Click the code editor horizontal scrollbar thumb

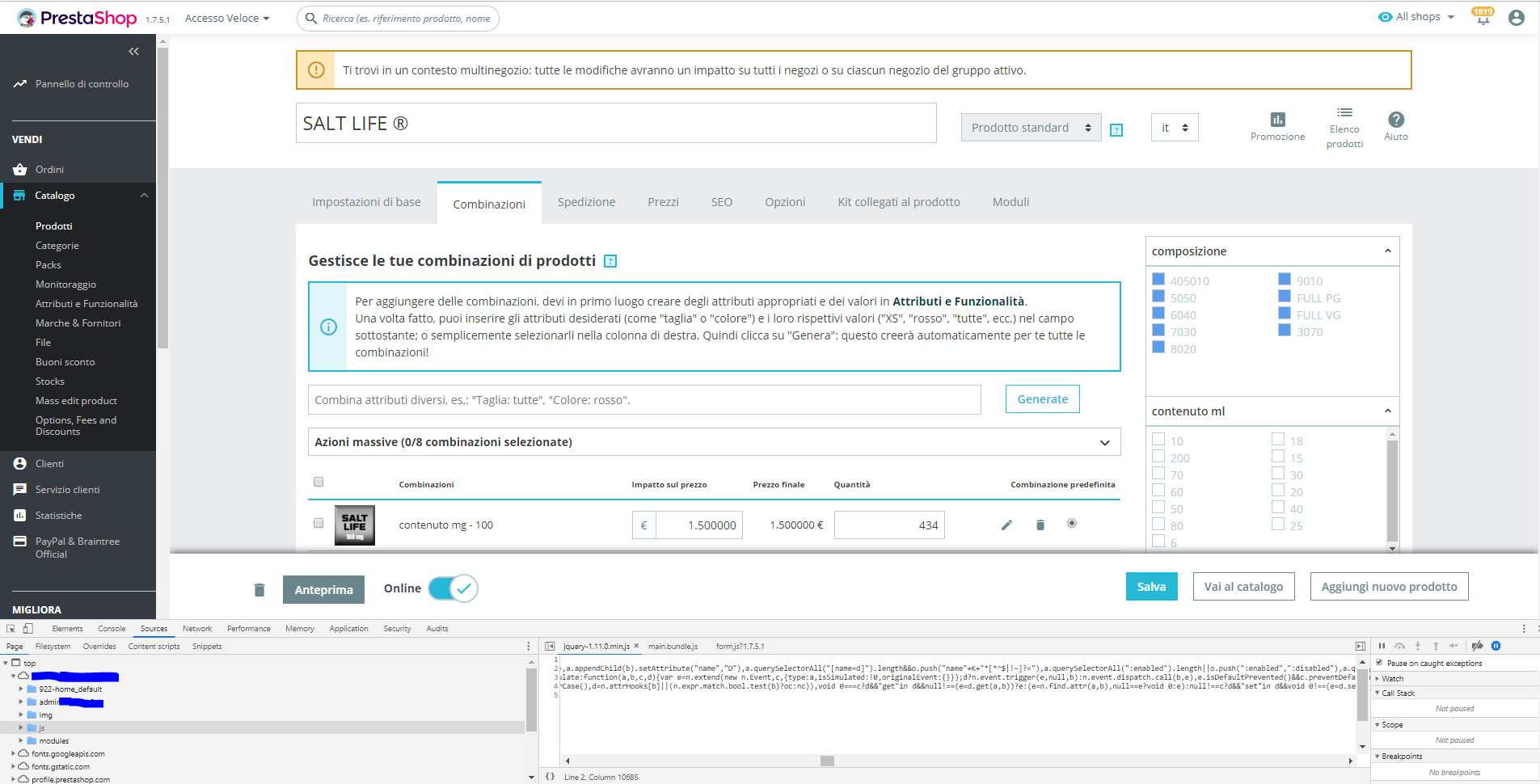(827, 761)
